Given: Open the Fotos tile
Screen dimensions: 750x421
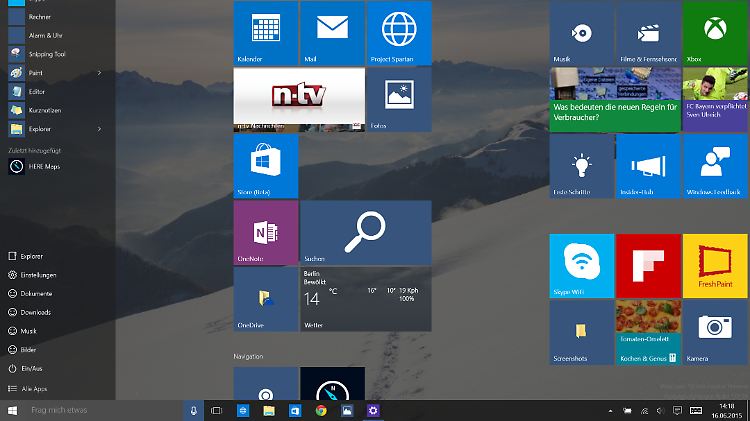Looking at the screenshot, I should [399, 100].
